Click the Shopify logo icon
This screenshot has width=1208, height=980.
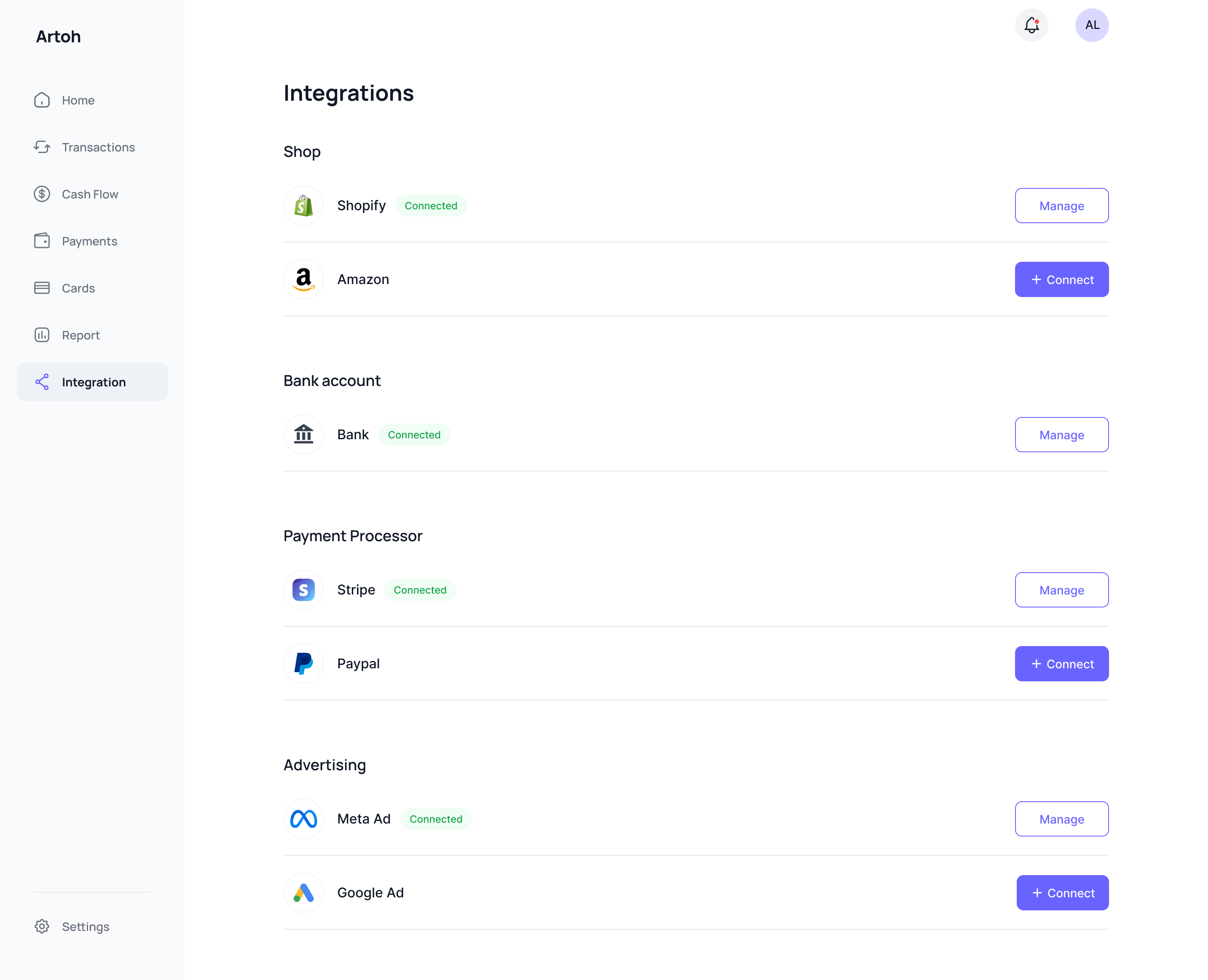pyautogui.click(x=304, y=206)
